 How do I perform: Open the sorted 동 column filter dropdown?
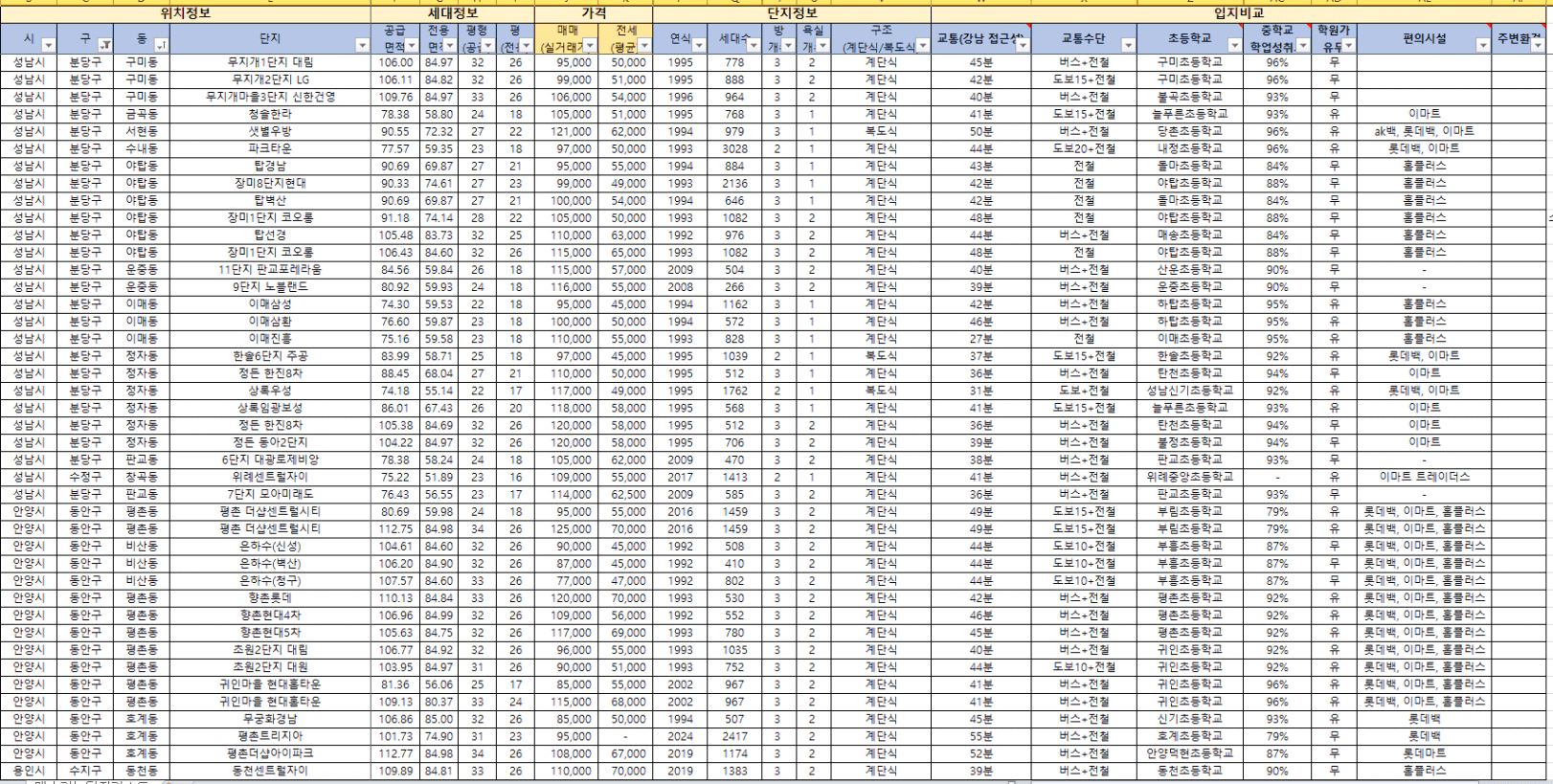[162, 45]
